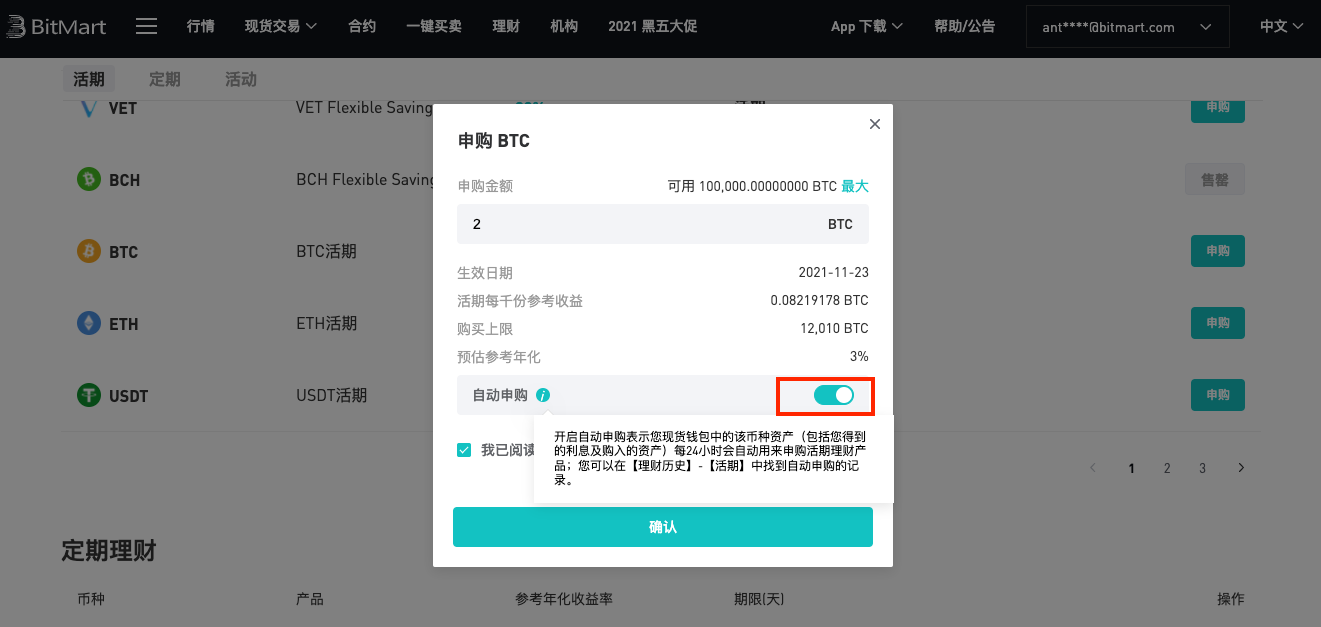The height and width of the screenshot is (627, 1321).
Task: Open the 机构 menu
Action: 564,26
